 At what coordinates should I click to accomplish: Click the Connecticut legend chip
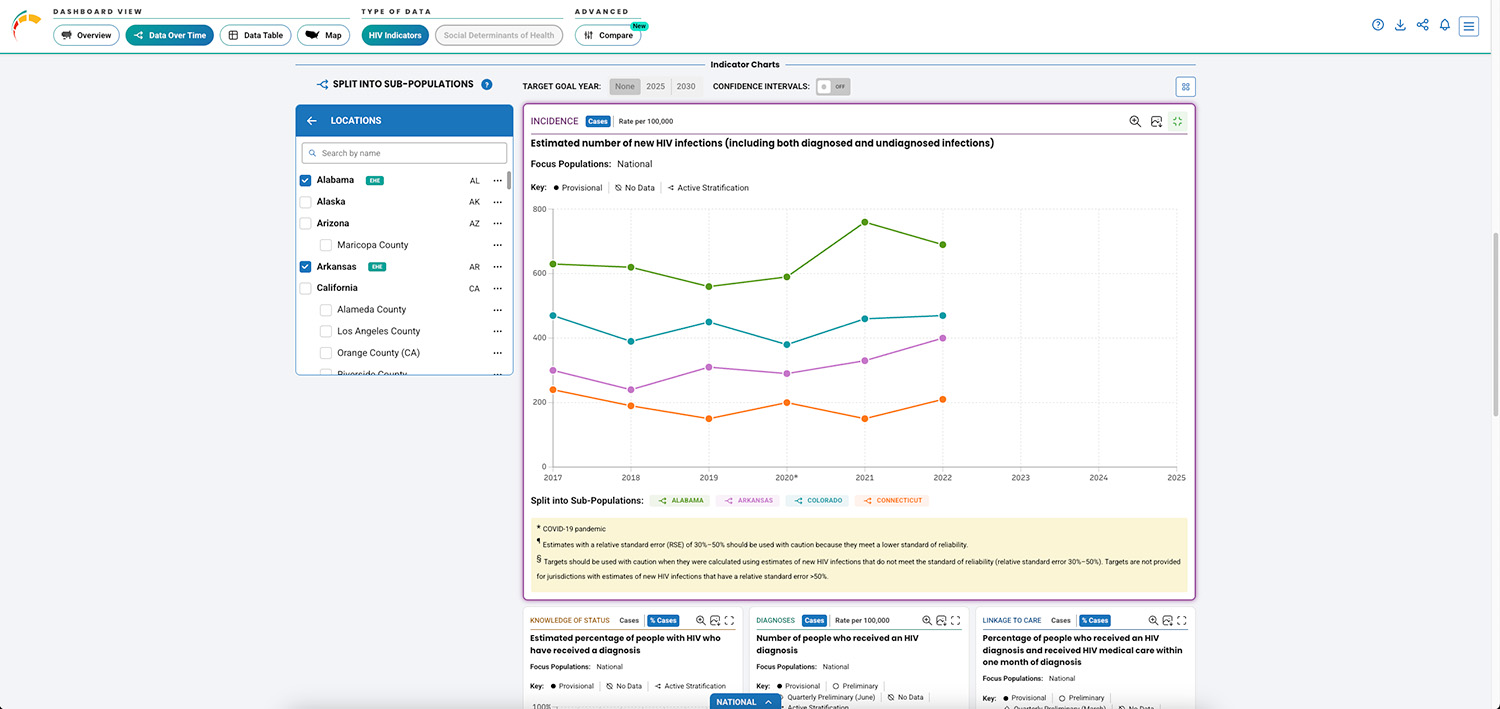890,501
